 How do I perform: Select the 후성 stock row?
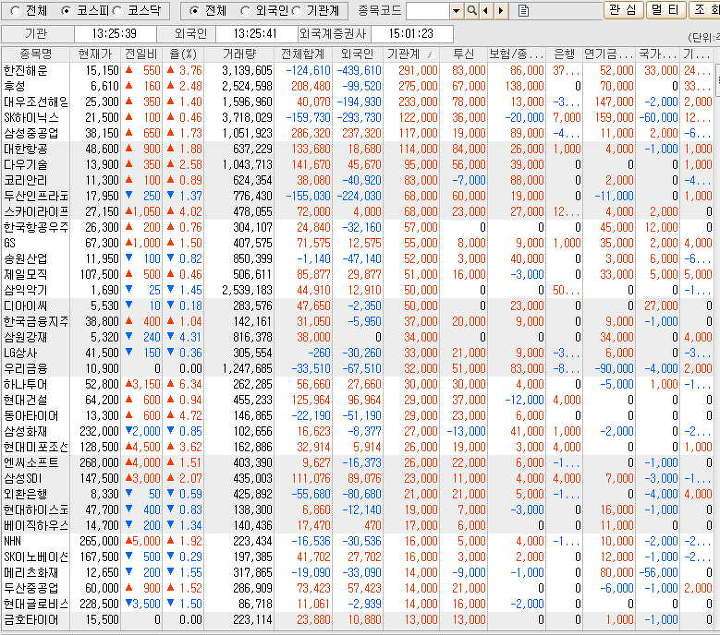coord(358,86)
